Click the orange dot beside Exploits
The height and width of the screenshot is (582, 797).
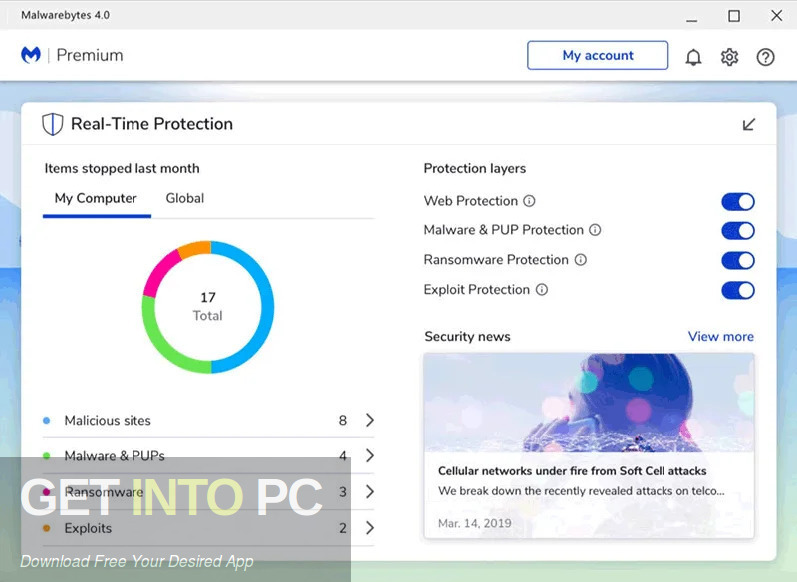pos(47,528)
